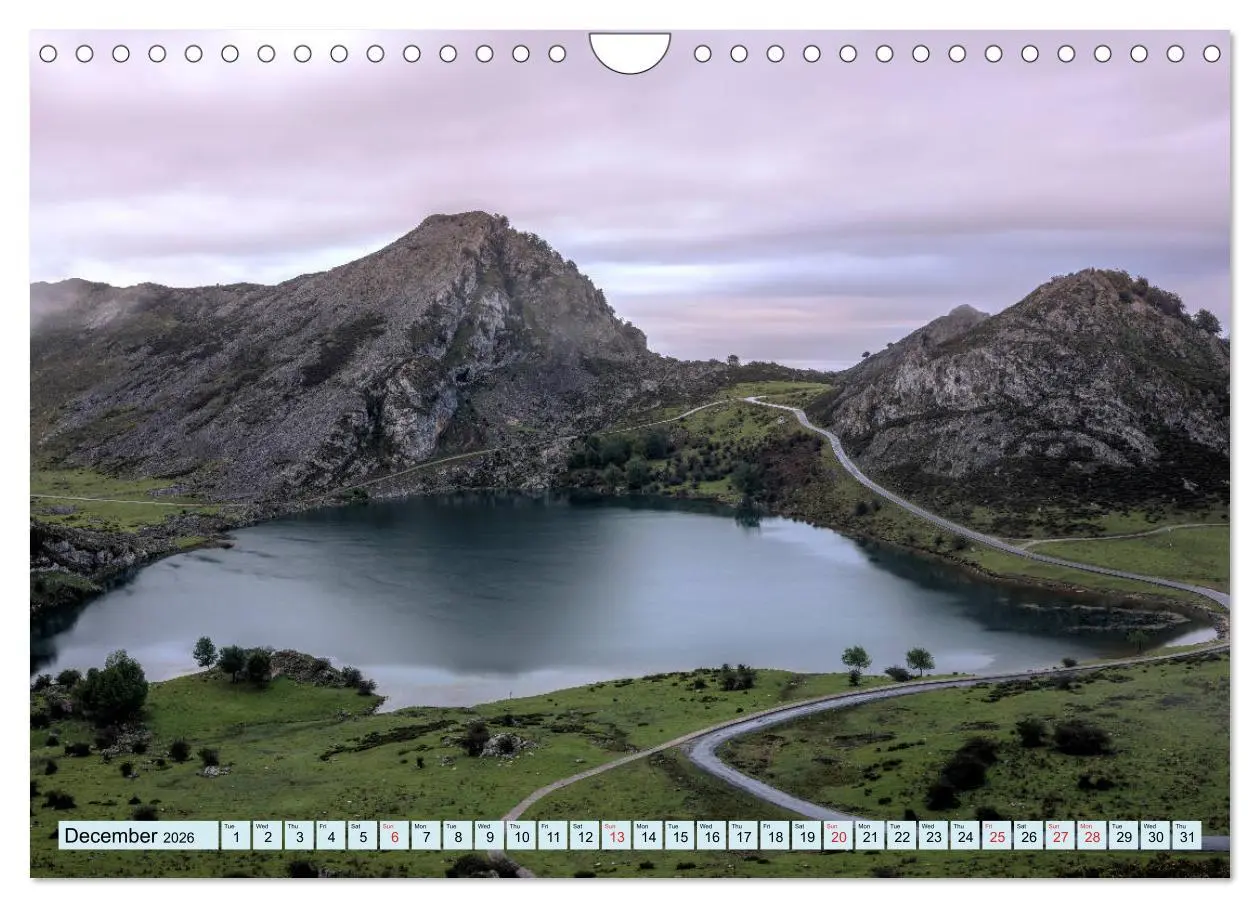
Task: Select the Tue 22 date cell
Action: [x=901, y=836]
